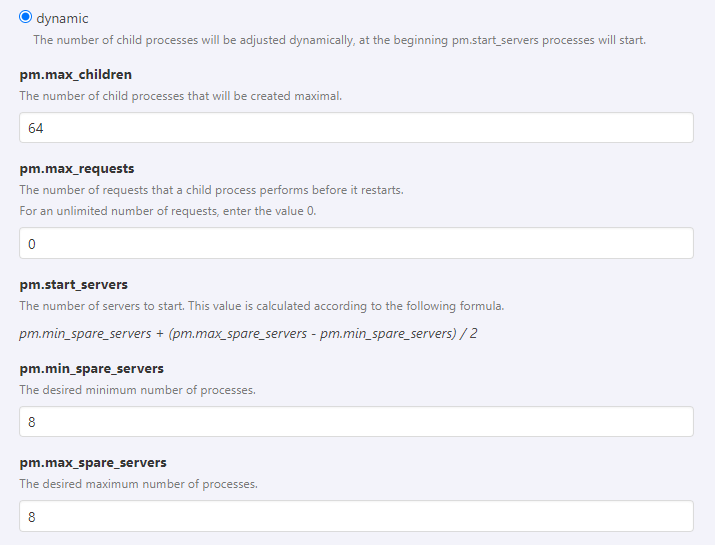Click the dynamic option description text
The image size is (715, 545).
(x=339, y=40)
